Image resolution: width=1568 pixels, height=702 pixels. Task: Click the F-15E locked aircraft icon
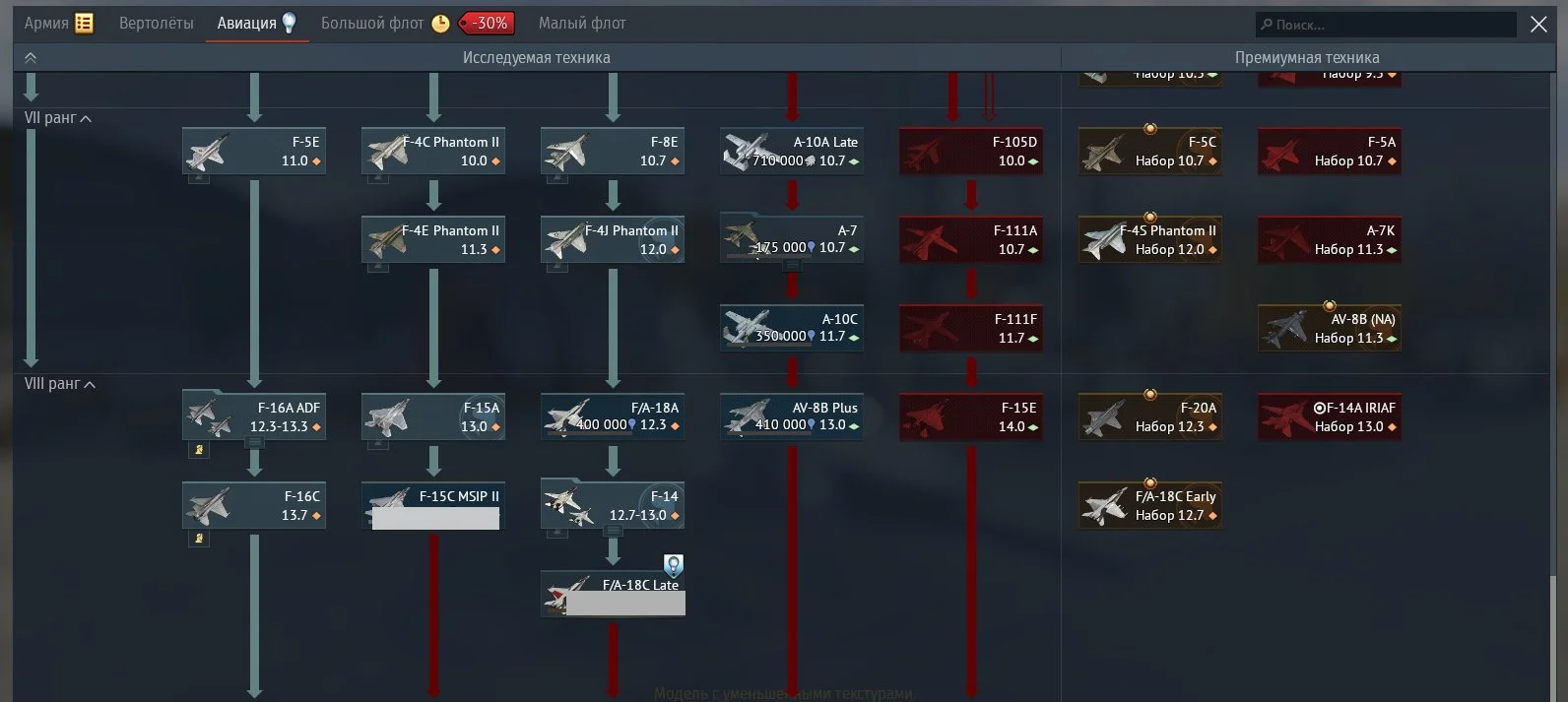coord(927,416)
